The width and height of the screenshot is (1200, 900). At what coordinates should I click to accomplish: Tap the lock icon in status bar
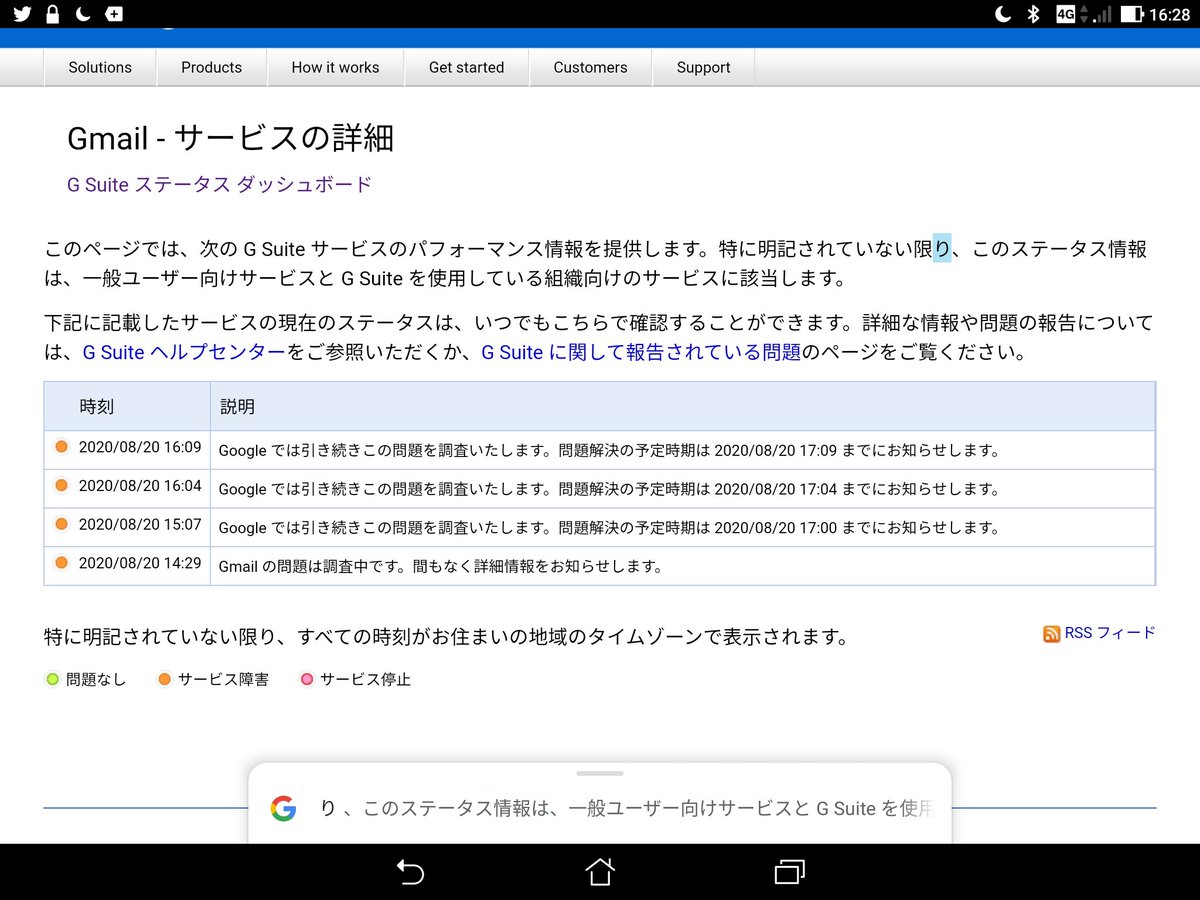tap(53, 14)
